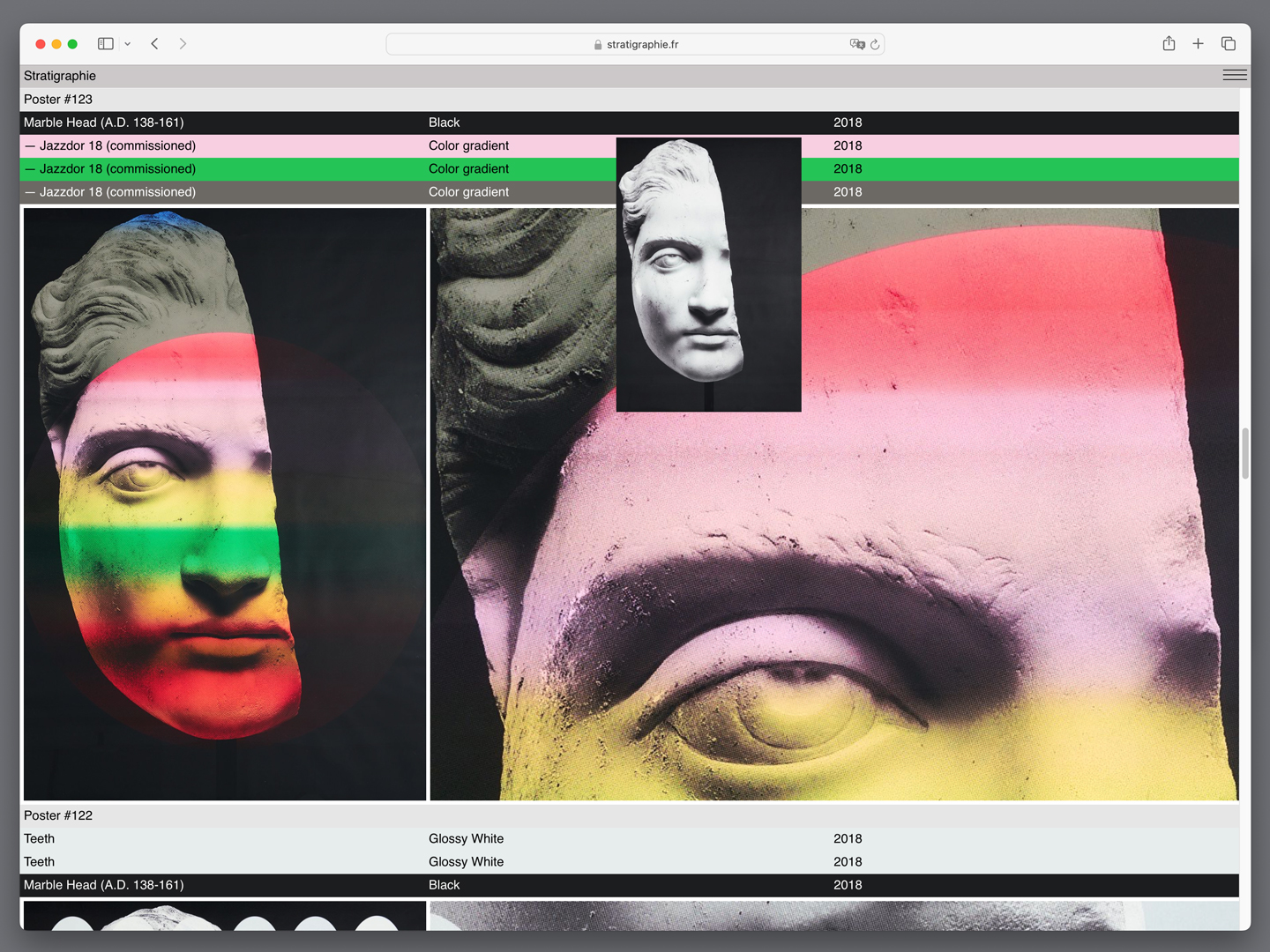
Task: Show the tab overview icon
Action: point(1228,44)
